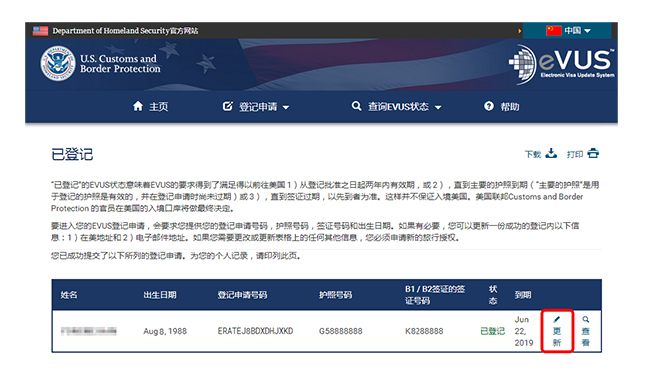
Task: Click application number ERATEJ8BDXDHJXKD
Action: (255, 331)
